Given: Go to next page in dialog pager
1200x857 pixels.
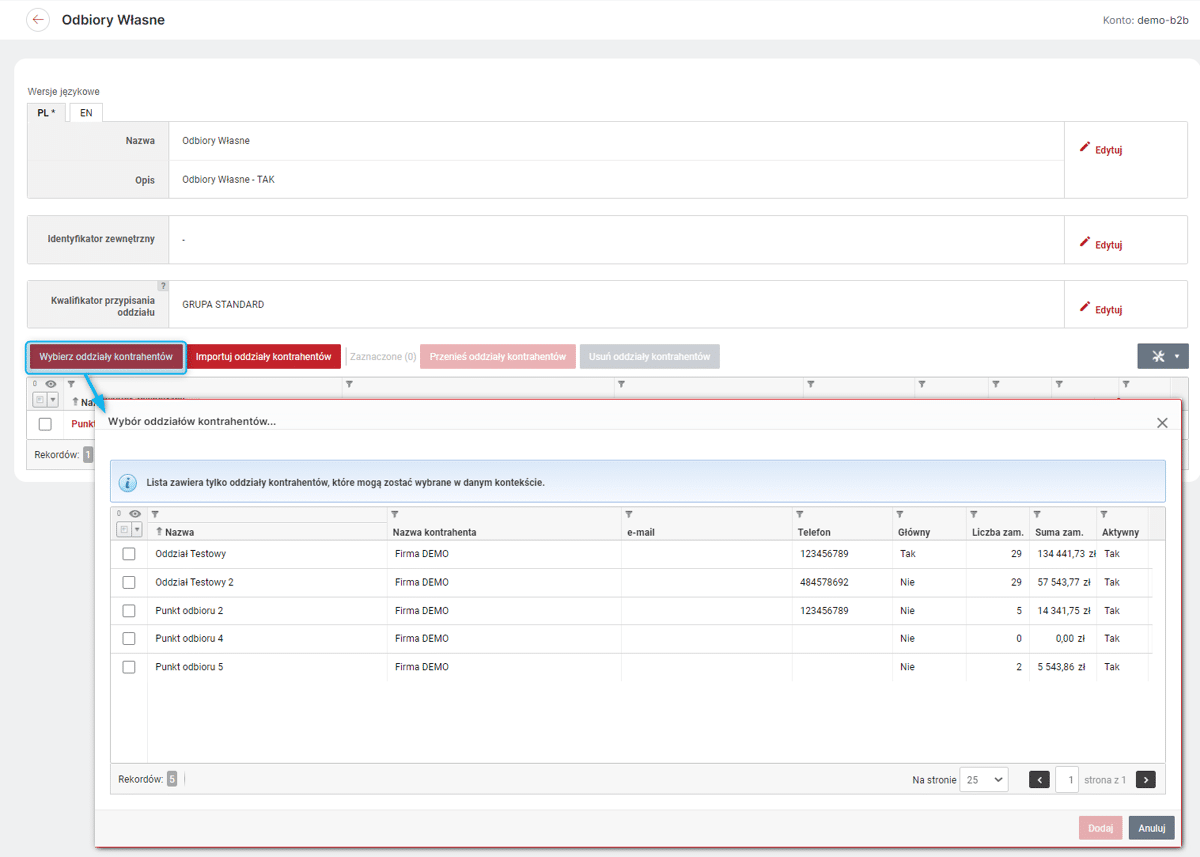Looking at the screenshot, I should pyautogui.click(x=1146, y=780).
